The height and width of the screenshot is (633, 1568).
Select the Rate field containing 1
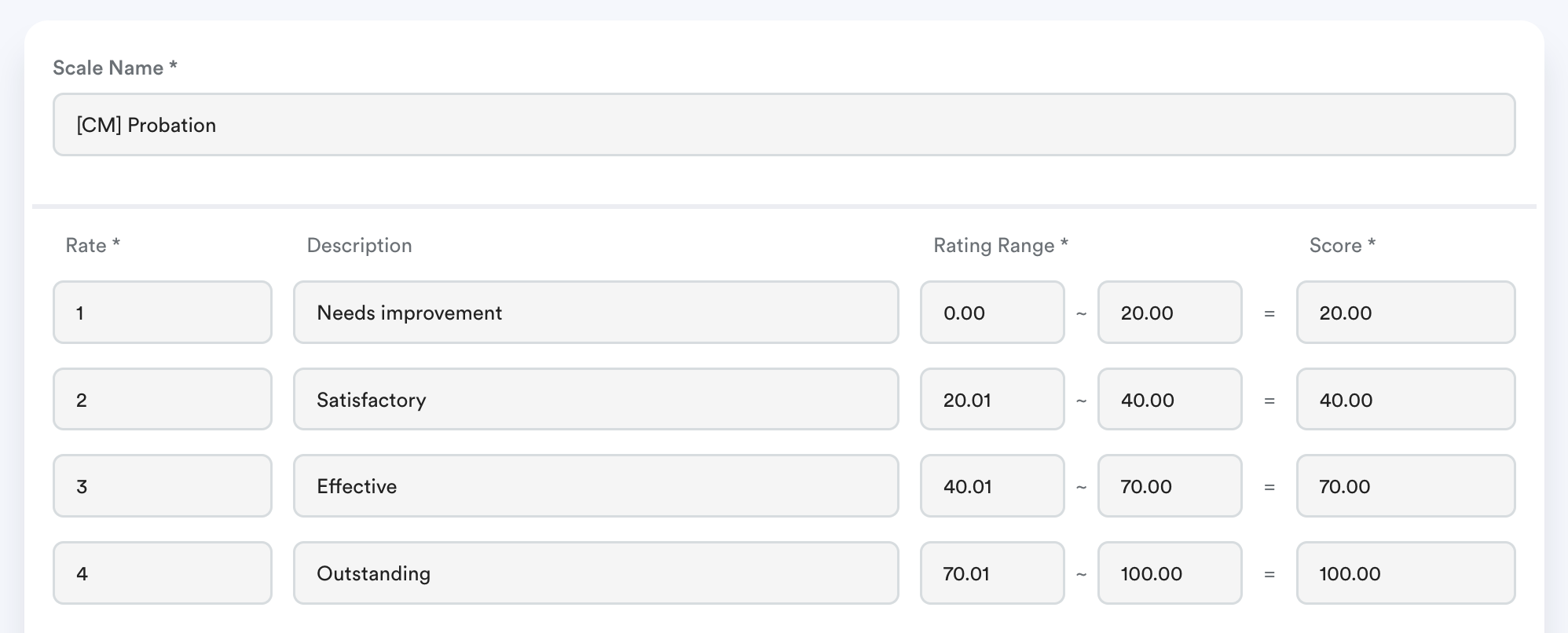coord(163,313)
